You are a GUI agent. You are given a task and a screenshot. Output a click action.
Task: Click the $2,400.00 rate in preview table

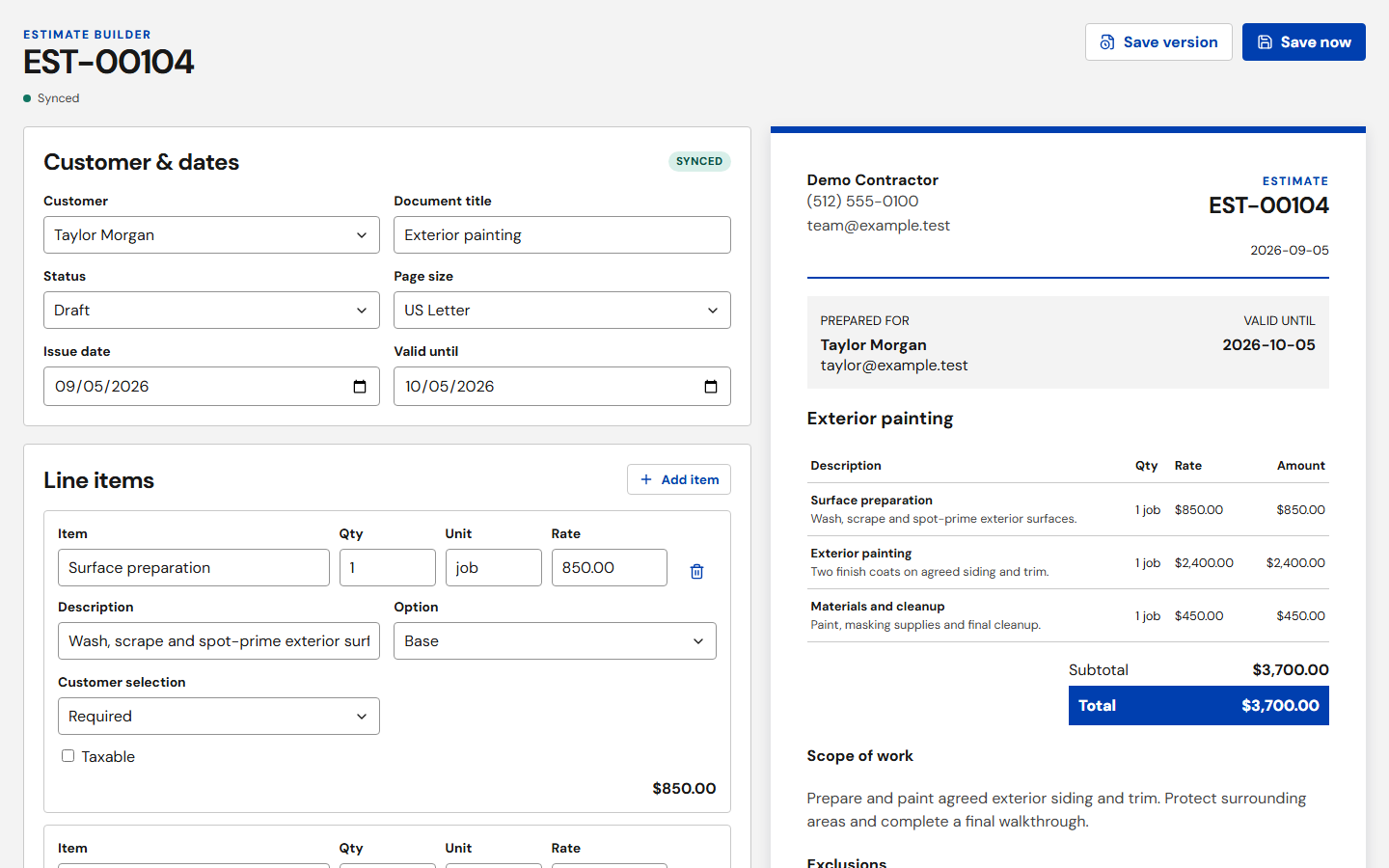(1204, 563)
